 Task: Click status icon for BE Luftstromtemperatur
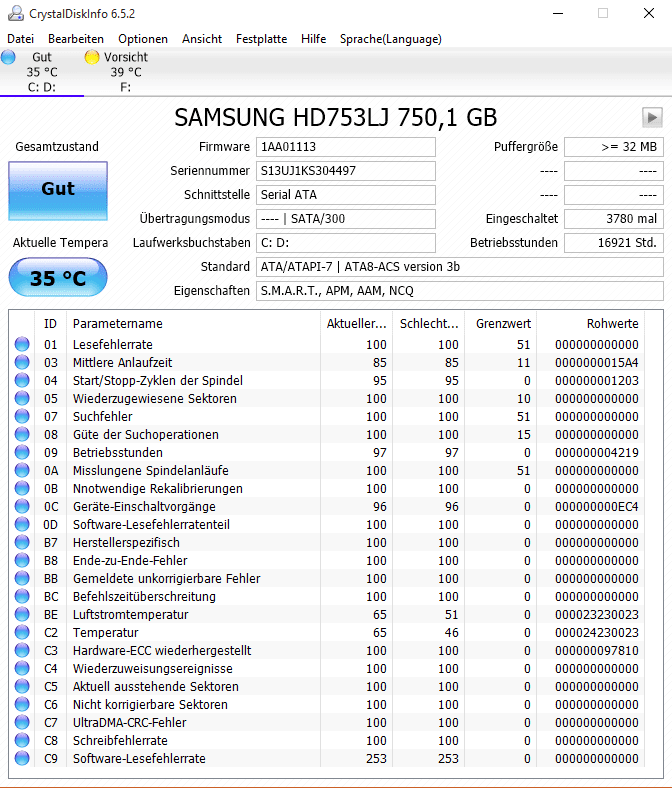[22, 614]
